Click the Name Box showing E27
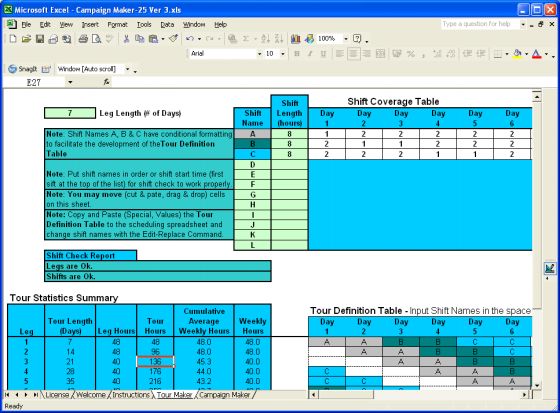This screenshot has width=560, height=413. (34, 83)
